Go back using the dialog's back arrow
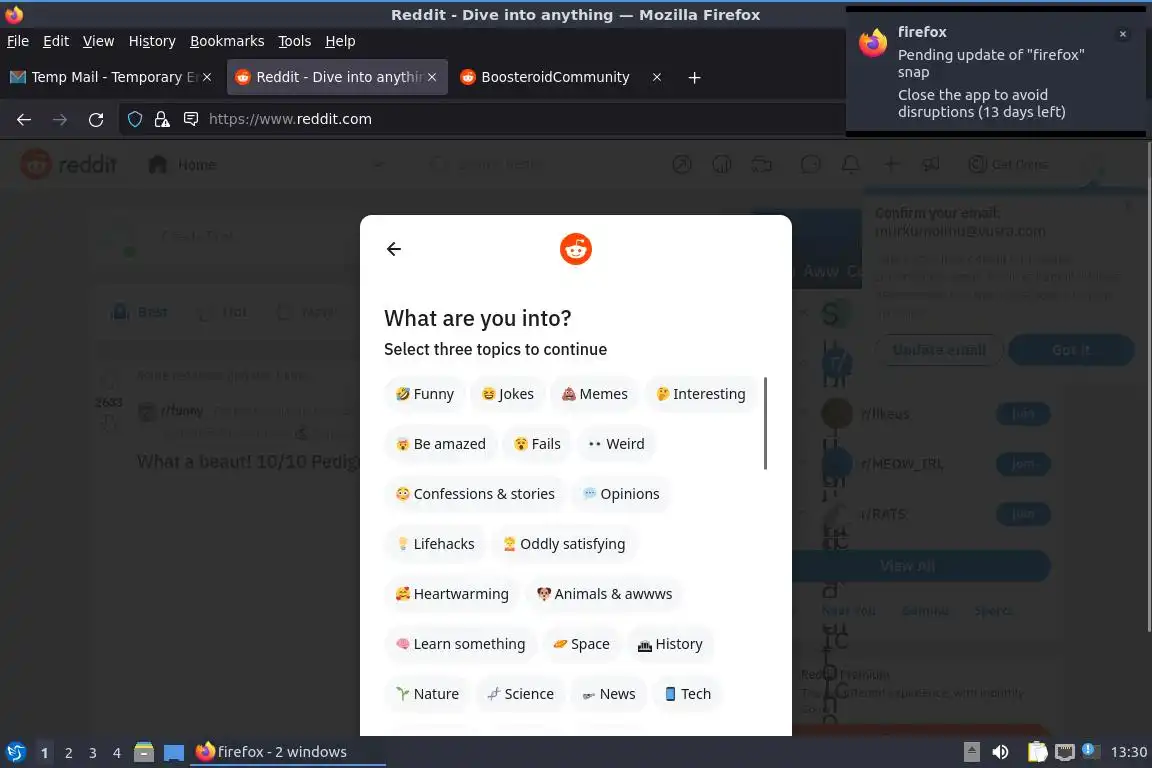This screenshot has width=1152, height=768. point(394,249)
